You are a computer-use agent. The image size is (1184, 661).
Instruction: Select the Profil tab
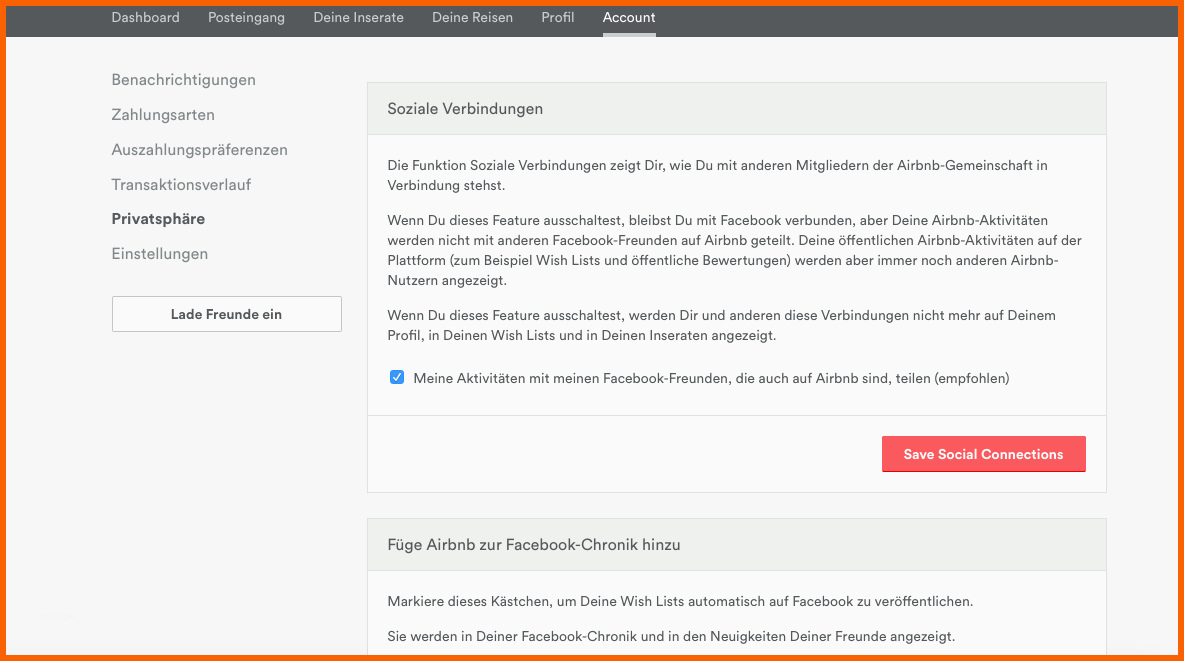(x=557, y=18)
